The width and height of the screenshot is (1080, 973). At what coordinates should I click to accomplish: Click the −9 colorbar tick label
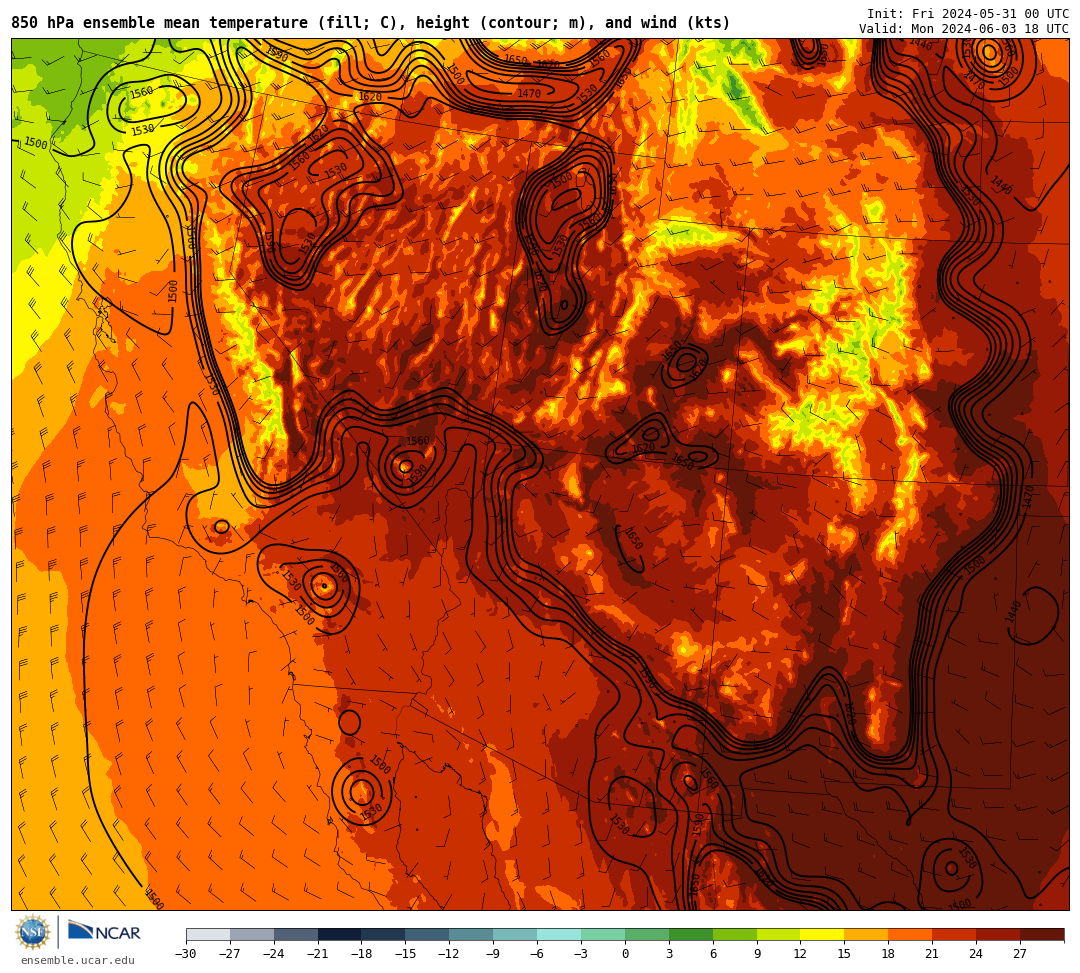pyautogui.click(x=493, y=954)
